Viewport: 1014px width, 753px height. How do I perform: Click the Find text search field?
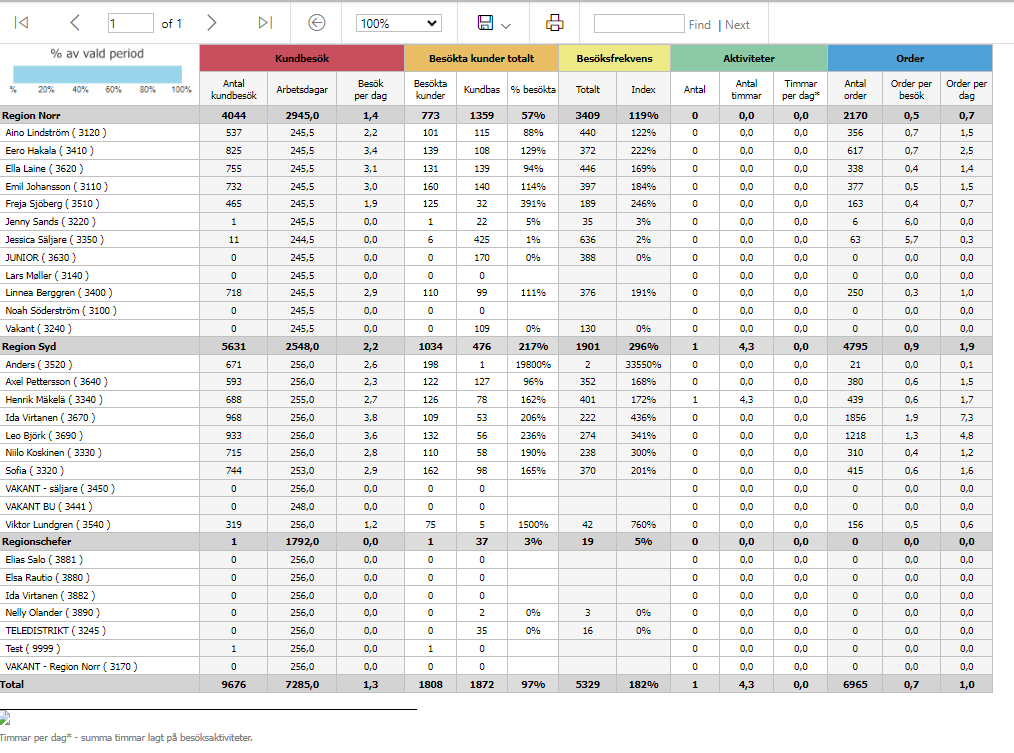click(639, 24)
